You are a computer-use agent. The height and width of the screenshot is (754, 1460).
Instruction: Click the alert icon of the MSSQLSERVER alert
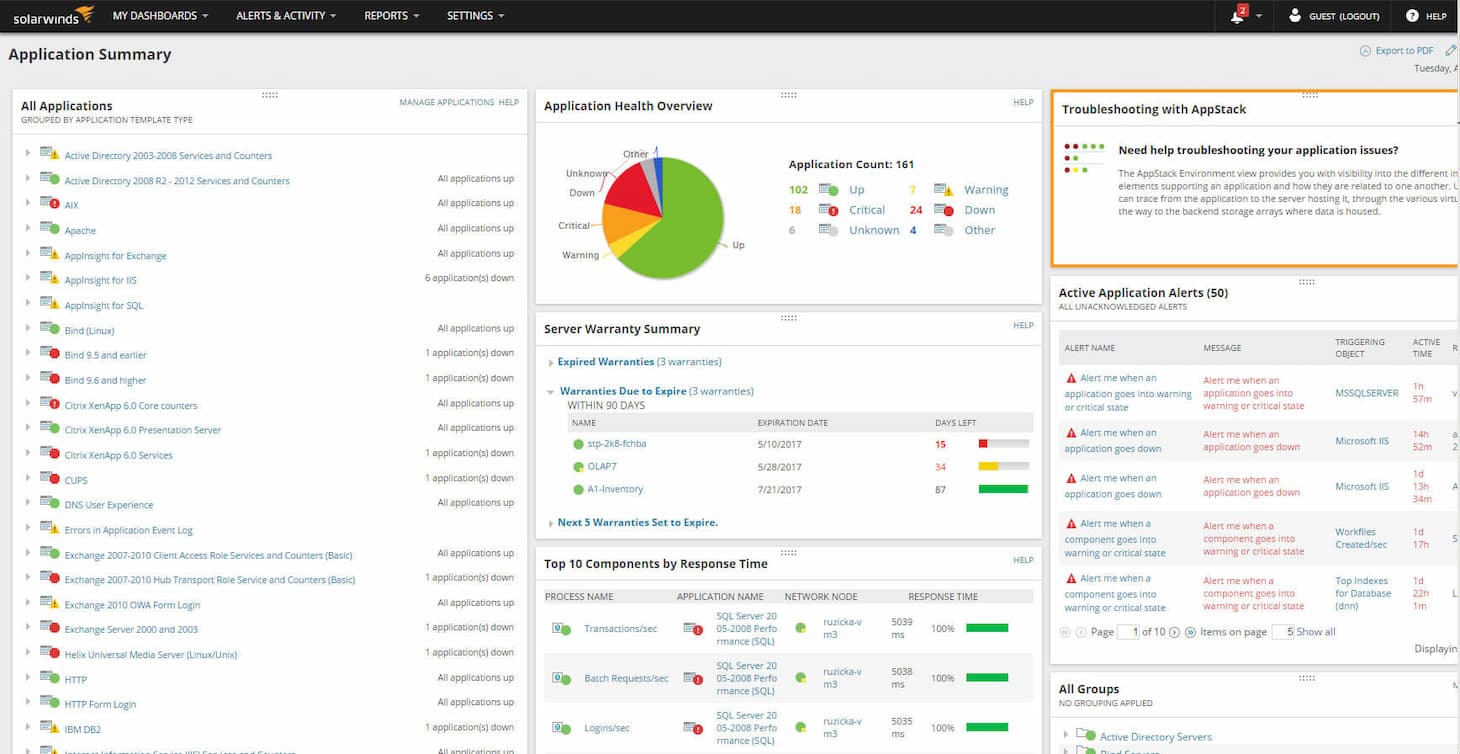click(1071, 379)
